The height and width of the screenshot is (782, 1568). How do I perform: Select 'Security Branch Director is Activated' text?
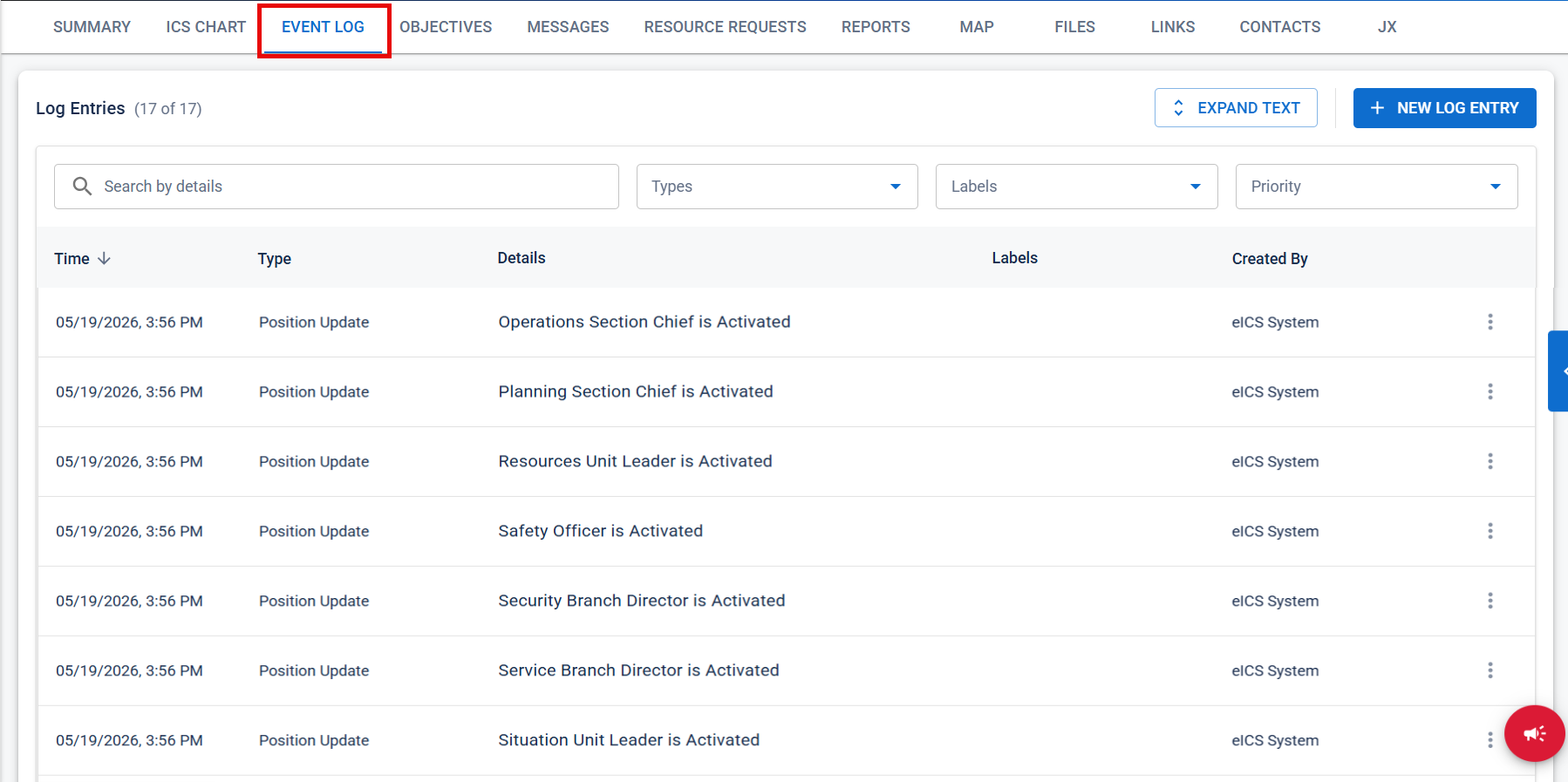(x=642, y=601)
